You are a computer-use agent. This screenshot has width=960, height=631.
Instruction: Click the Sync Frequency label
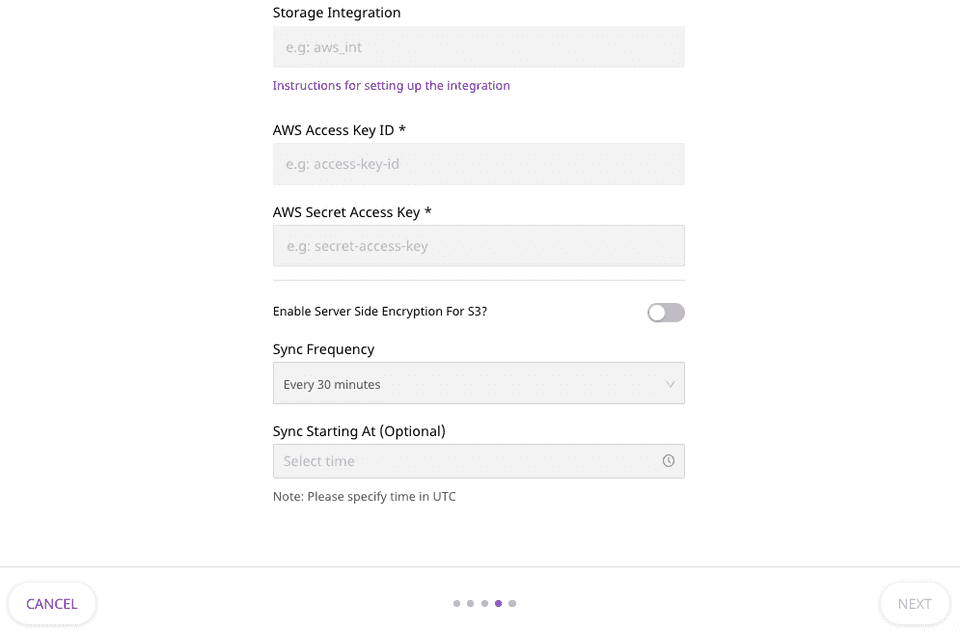click(x=323, y=350)
